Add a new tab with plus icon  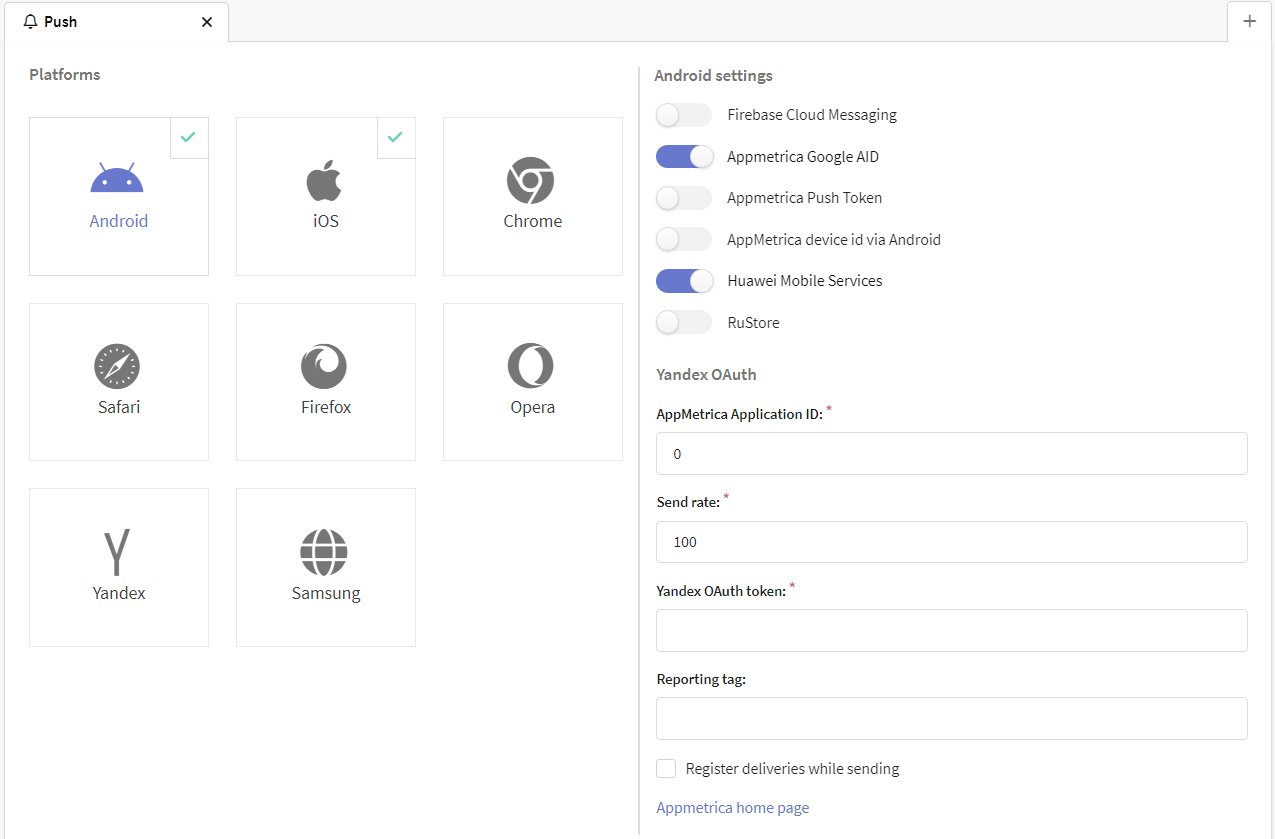click(1249, 21)
